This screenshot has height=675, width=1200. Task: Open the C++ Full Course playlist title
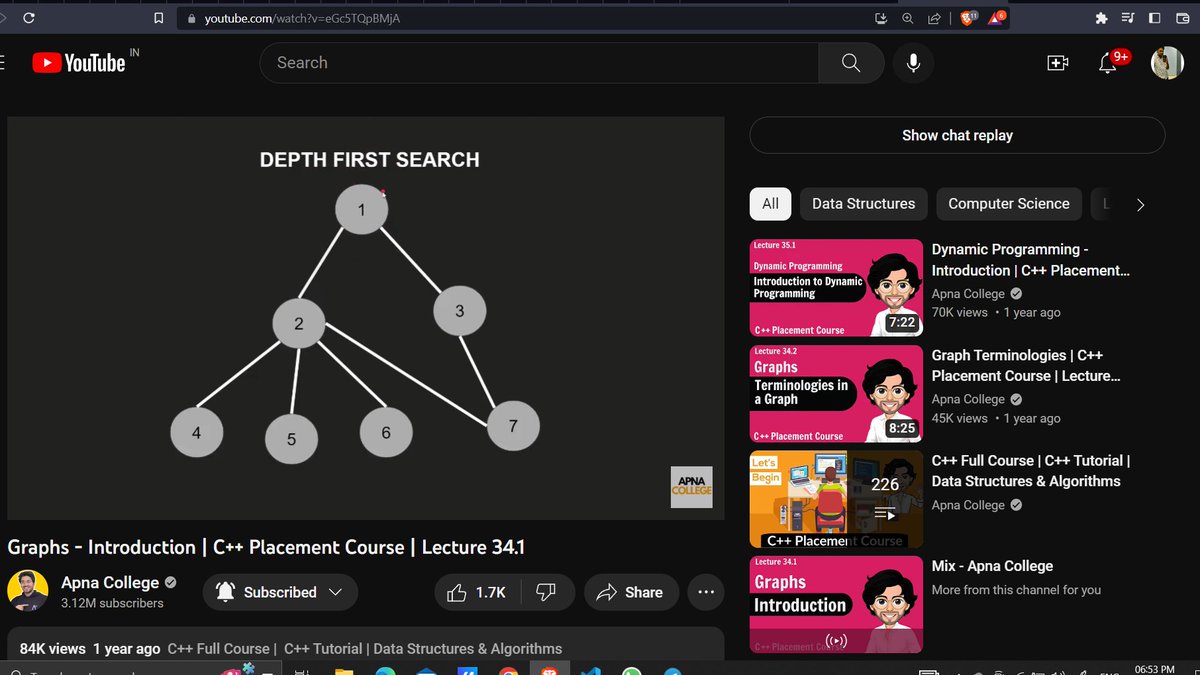click(1031, 471)
